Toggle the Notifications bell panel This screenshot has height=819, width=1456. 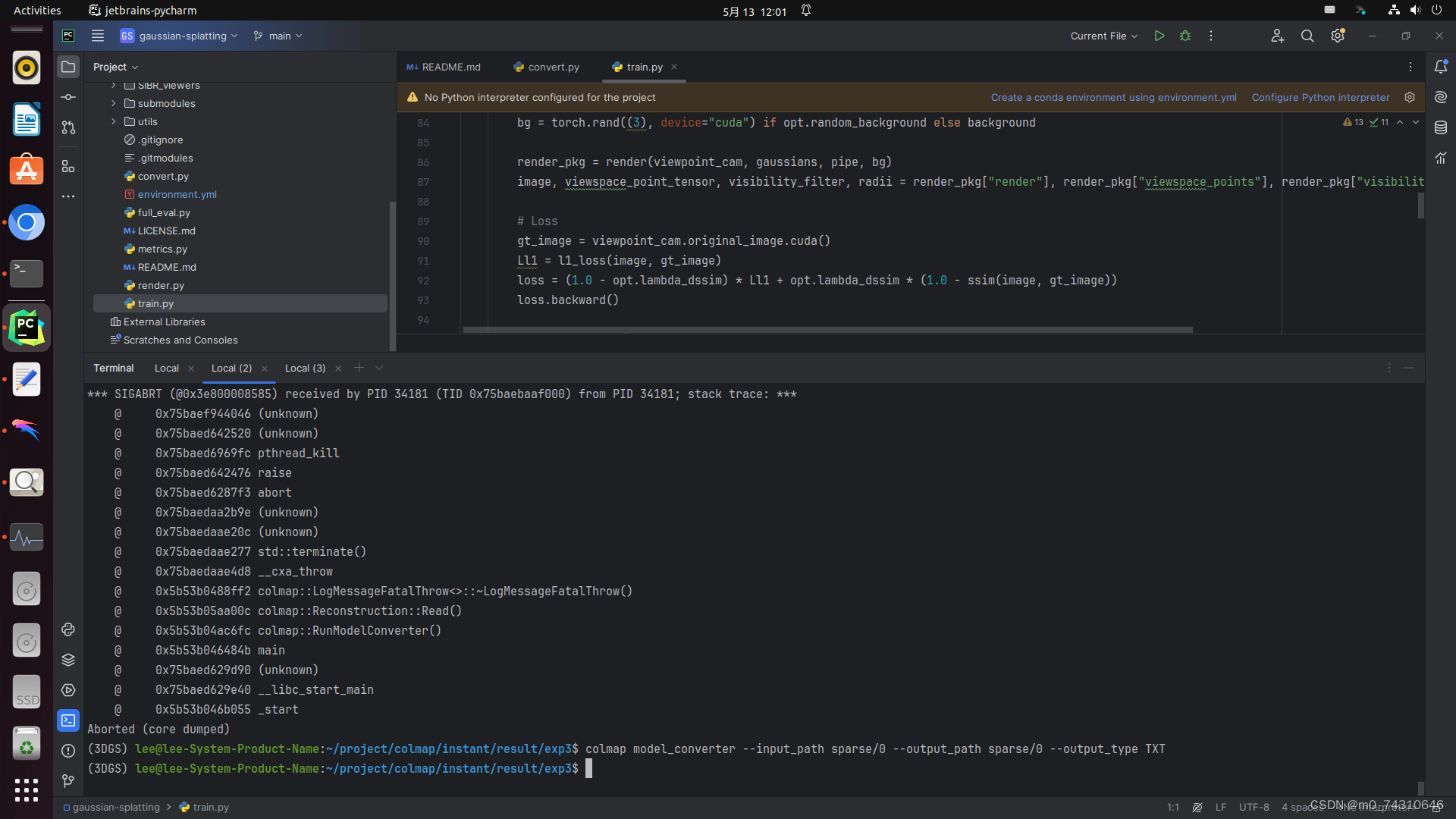1441,67
